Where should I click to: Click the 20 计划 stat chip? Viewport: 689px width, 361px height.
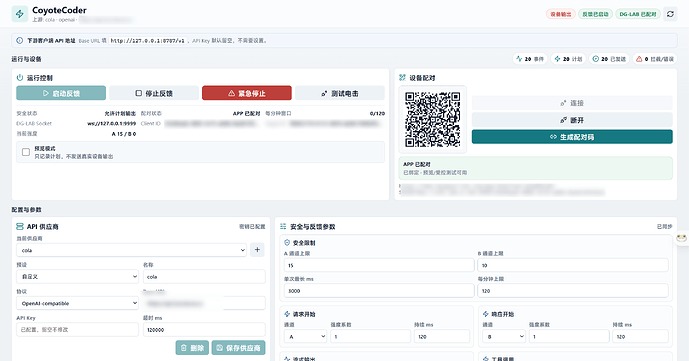pos(568,59)
